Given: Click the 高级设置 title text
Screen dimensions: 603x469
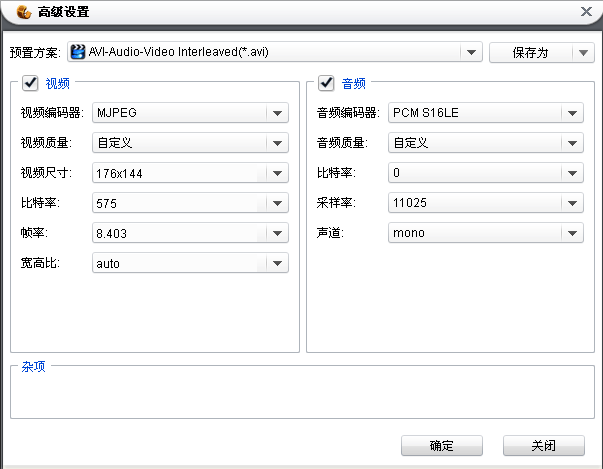Looking at the screenshot, I should tap(63, 12).
